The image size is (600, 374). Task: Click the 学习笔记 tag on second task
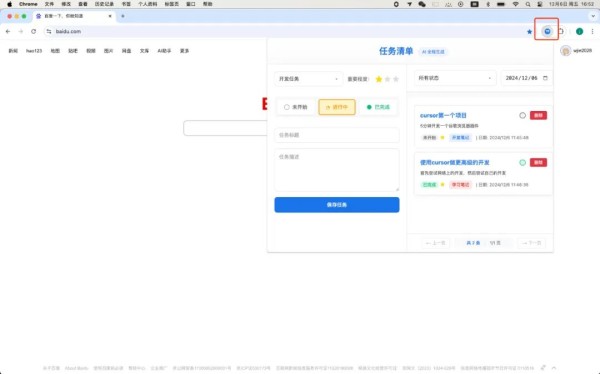460,185
